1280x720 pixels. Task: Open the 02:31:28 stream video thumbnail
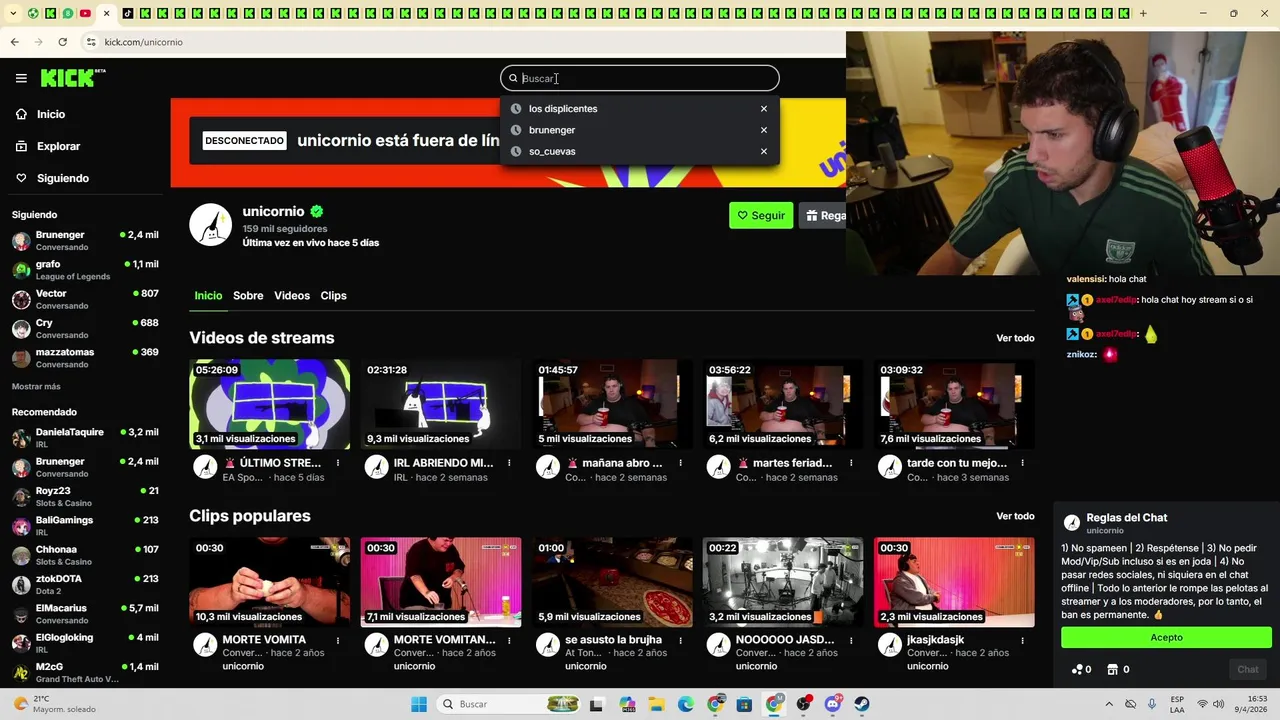[441, 404]
